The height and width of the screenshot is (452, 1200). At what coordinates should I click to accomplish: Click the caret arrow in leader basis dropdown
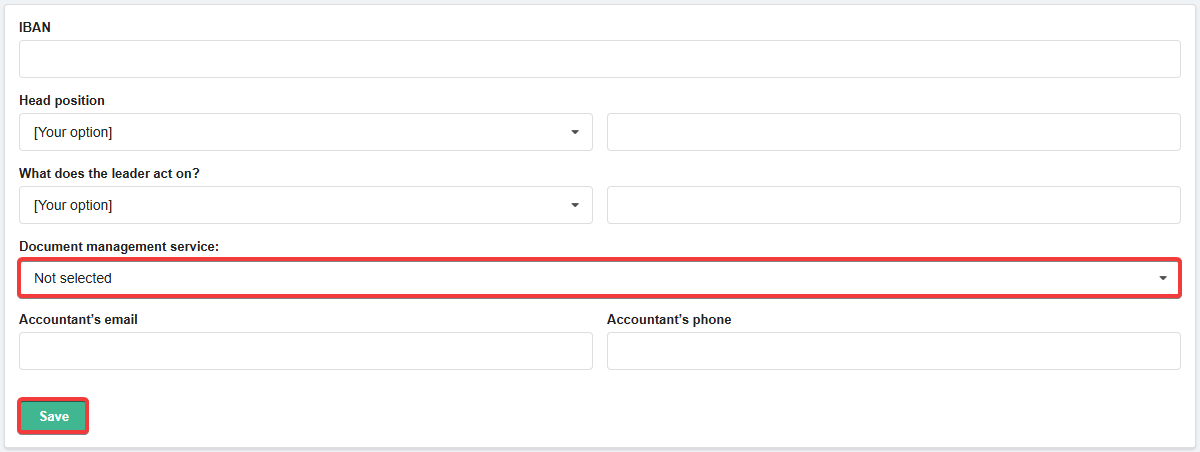(575, 205)
